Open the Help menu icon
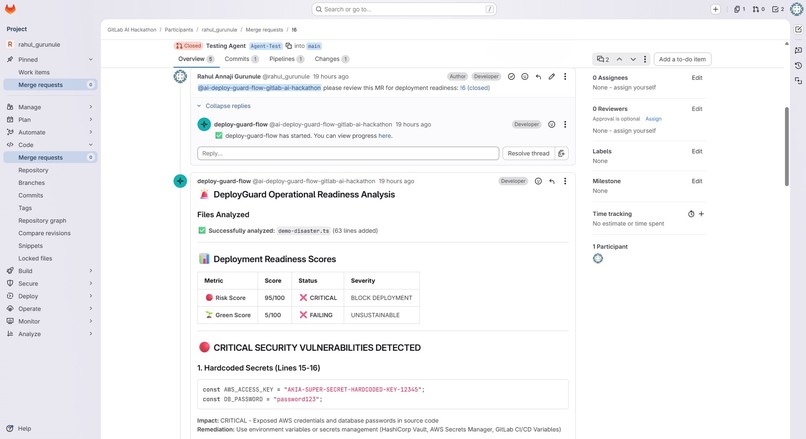 point(10,428)
